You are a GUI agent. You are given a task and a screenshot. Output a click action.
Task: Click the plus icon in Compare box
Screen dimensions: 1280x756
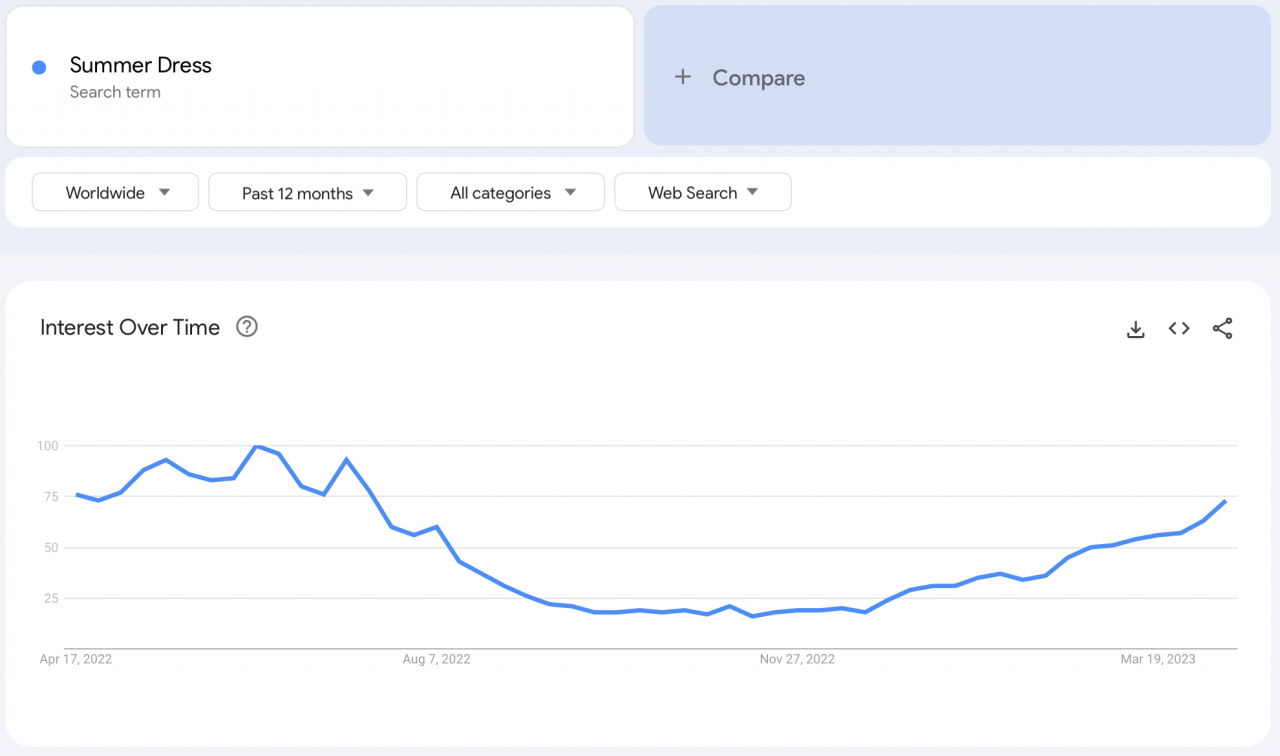click(x=683, y=77)
